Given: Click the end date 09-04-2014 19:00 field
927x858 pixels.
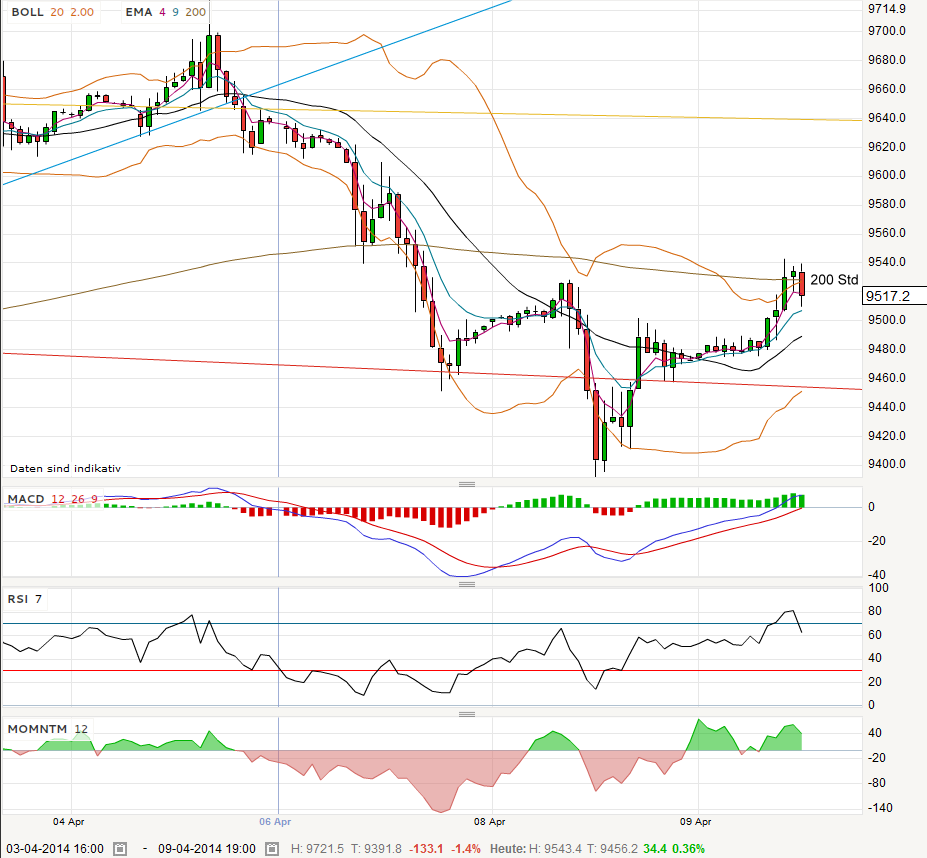Looking at the screenshot, I should 207,849.
